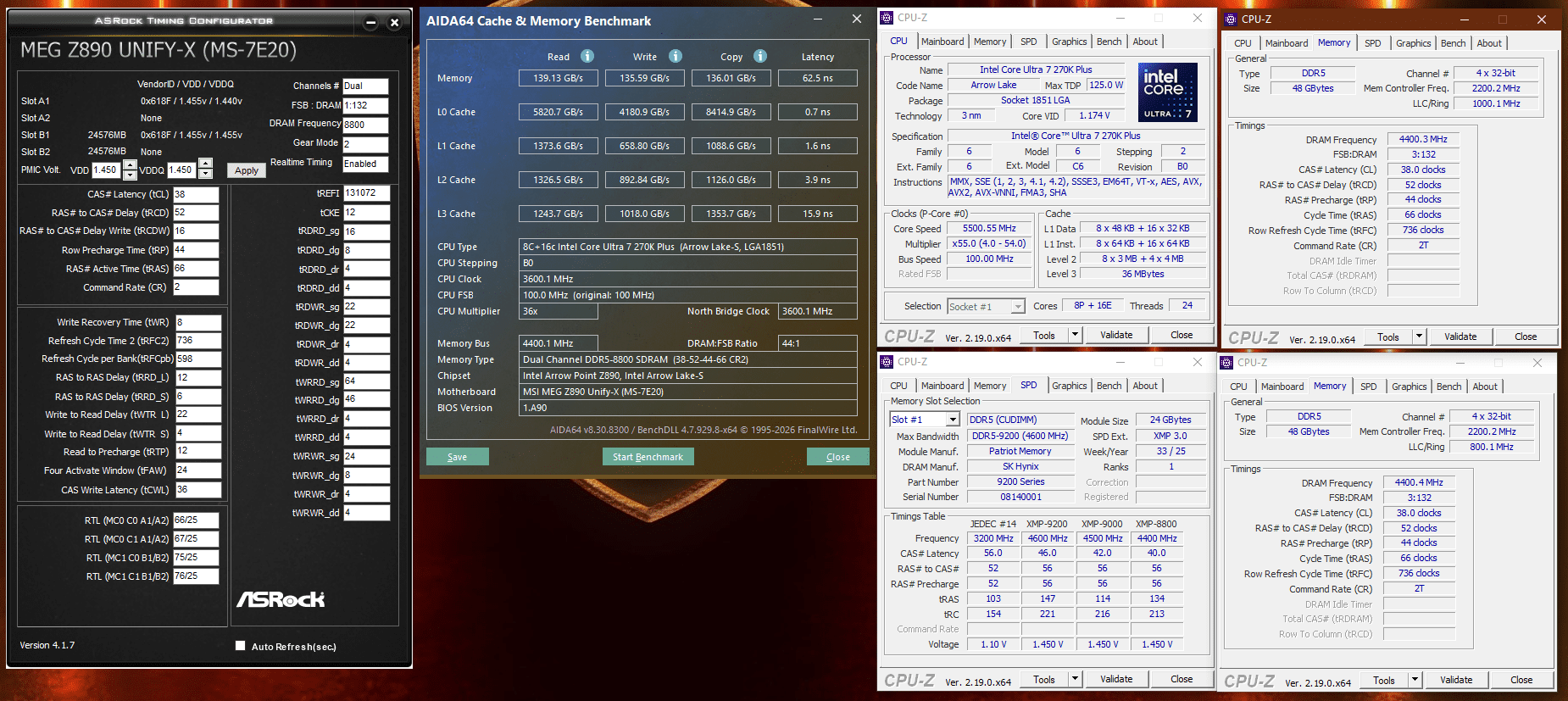Click the VDDQ voltage field showing 1.450
This screenshot has height=701, width=1568.
tap(183, 170)
